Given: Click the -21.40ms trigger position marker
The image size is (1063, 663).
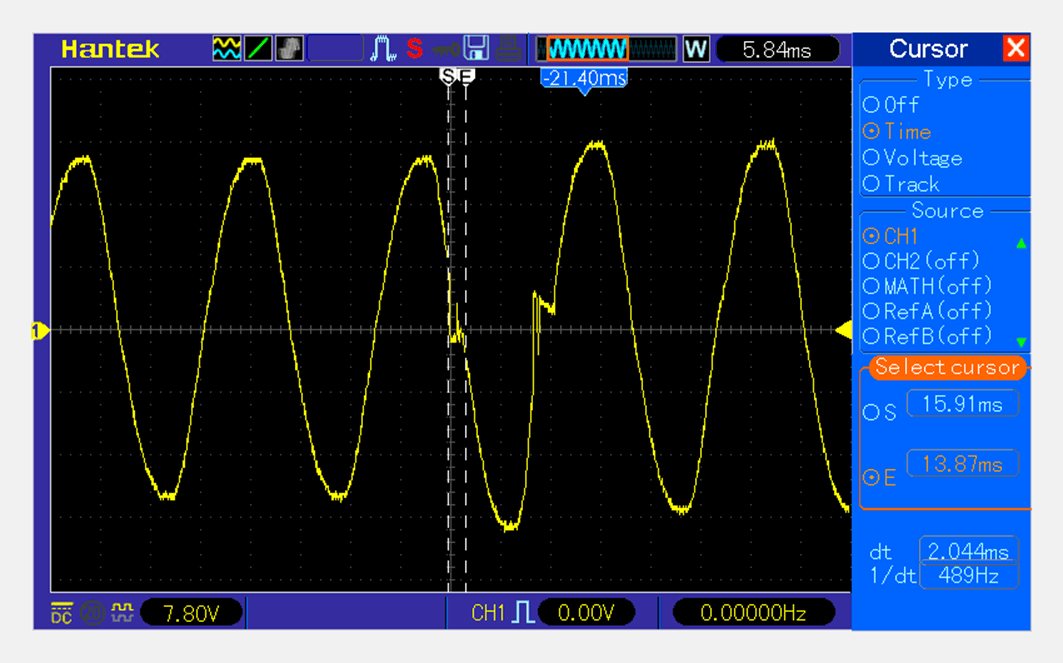Looking at the screenshot, I should tap(584, 79).
